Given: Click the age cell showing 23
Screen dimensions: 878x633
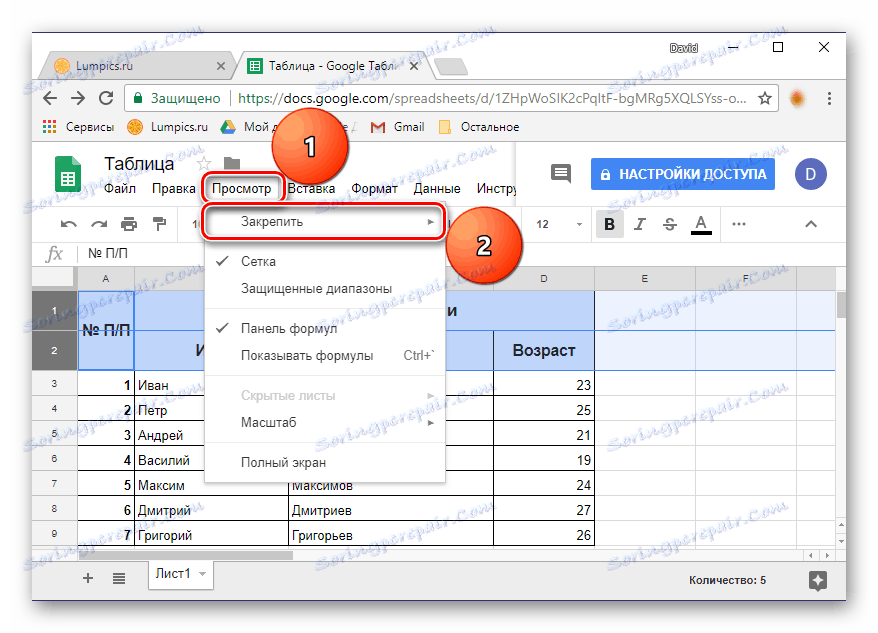Looking at the screenshot, I should (x=544, y=385).
